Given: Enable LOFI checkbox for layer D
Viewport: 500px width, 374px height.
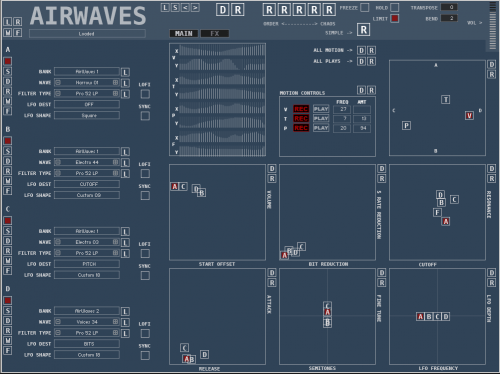Looking at the screenshot, I should [145, 333].
